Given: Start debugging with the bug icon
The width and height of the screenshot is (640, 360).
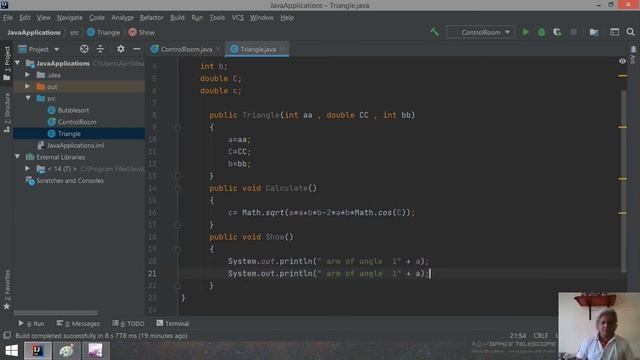Looking at the screenshot, I should point(541,32).
